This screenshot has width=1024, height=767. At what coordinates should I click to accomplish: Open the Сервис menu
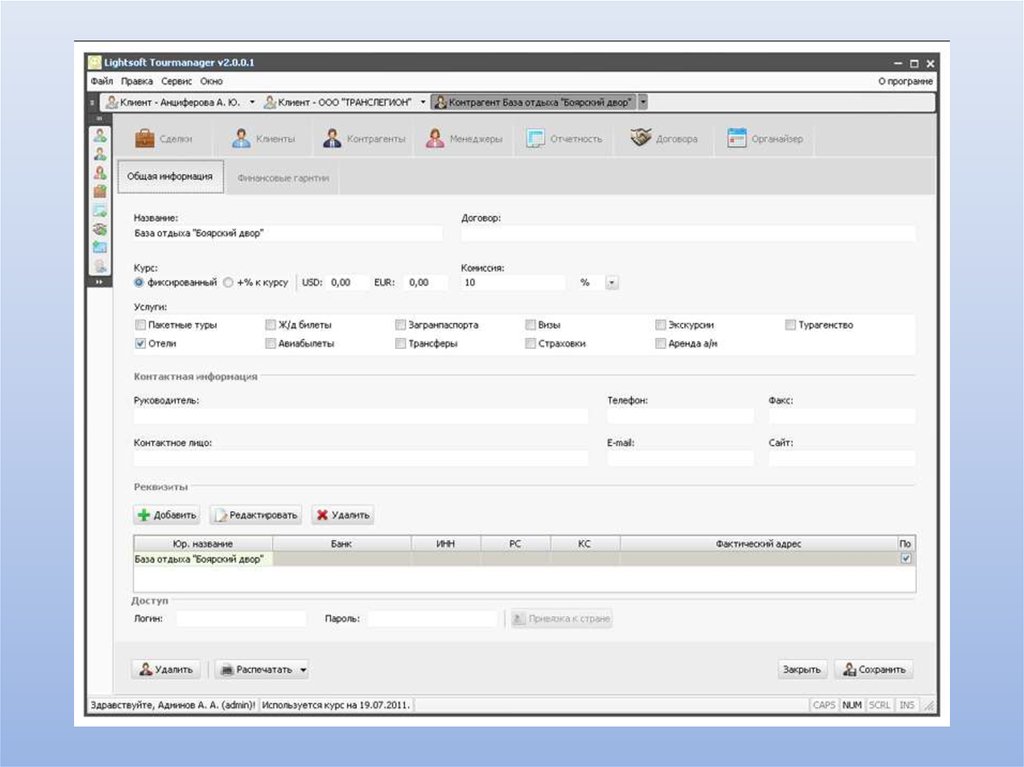(x=176, y=81)
